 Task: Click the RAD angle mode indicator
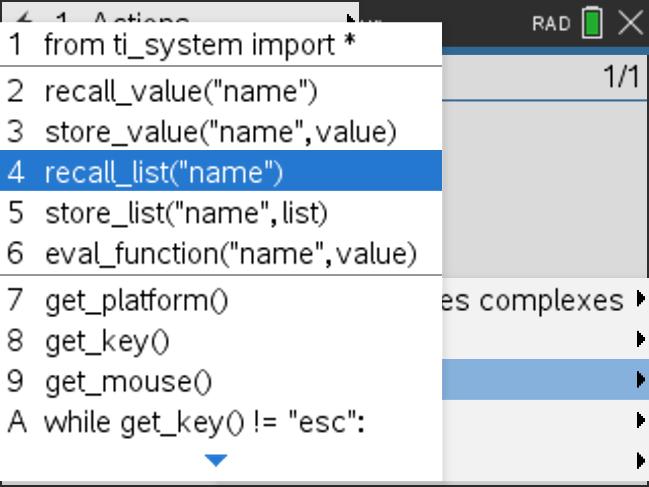[551, 22]
